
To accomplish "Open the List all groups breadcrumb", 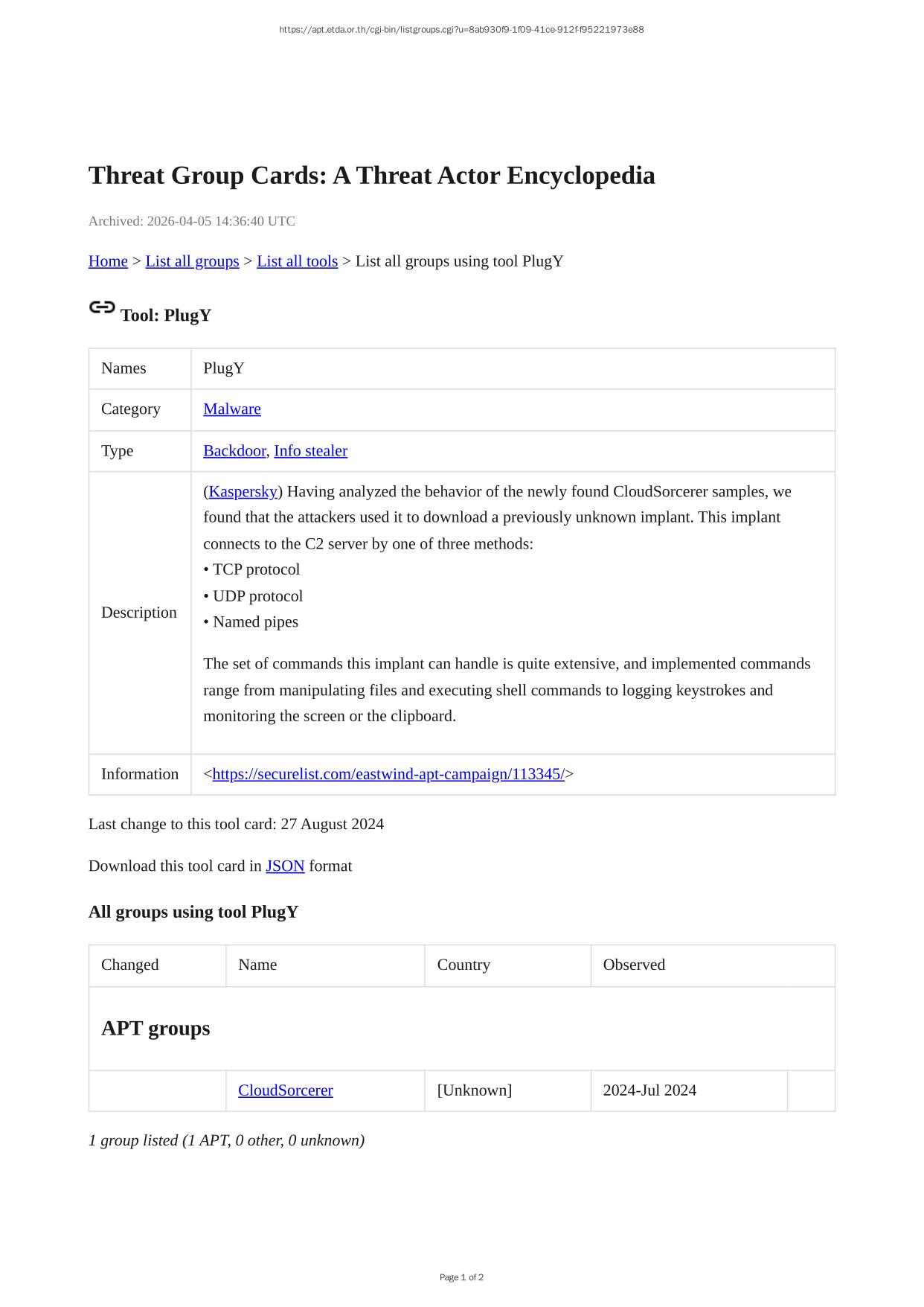I will 192,261.
